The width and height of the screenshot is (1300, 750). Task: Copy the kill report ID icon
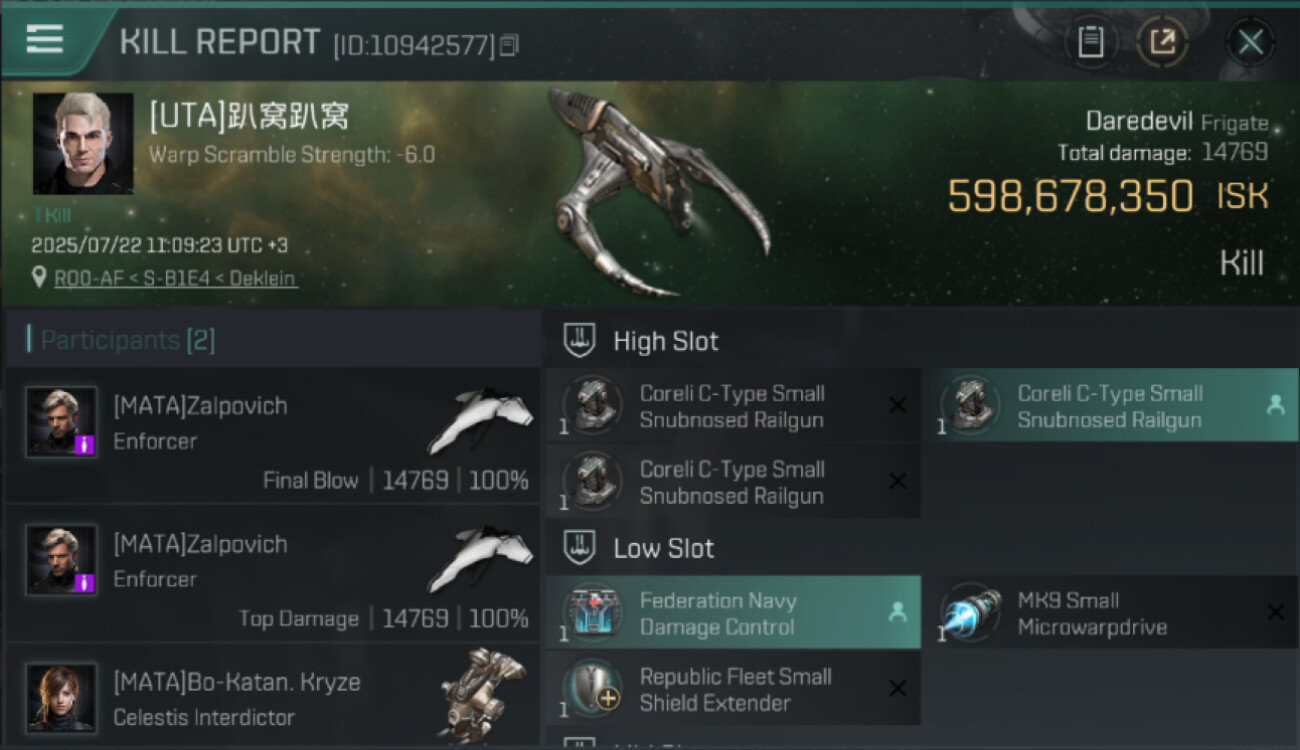coord(510,45)
